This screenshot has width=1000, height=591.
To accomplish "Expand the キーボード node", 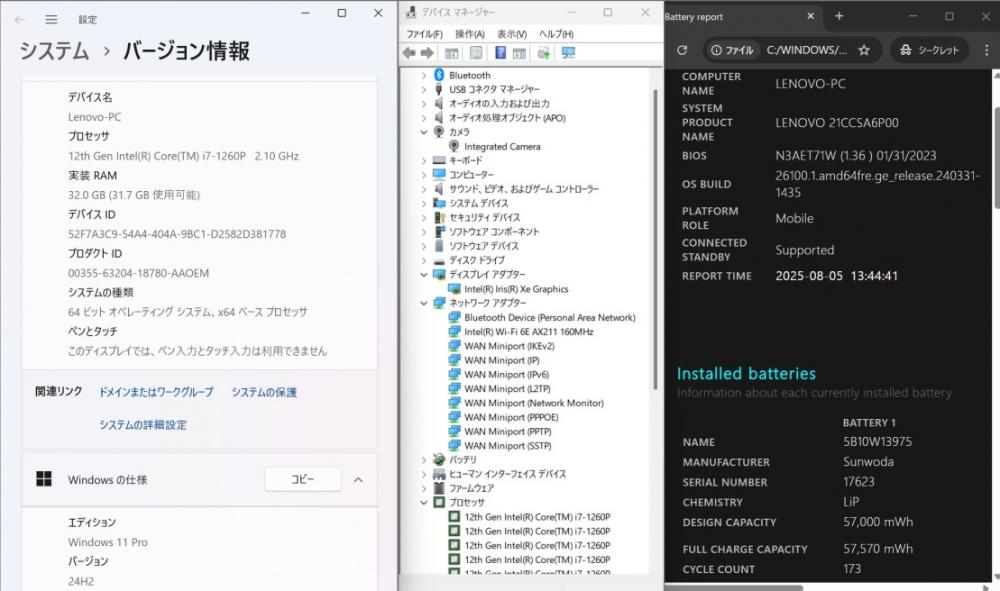I will pyautogui.click(x=424, y=161).
